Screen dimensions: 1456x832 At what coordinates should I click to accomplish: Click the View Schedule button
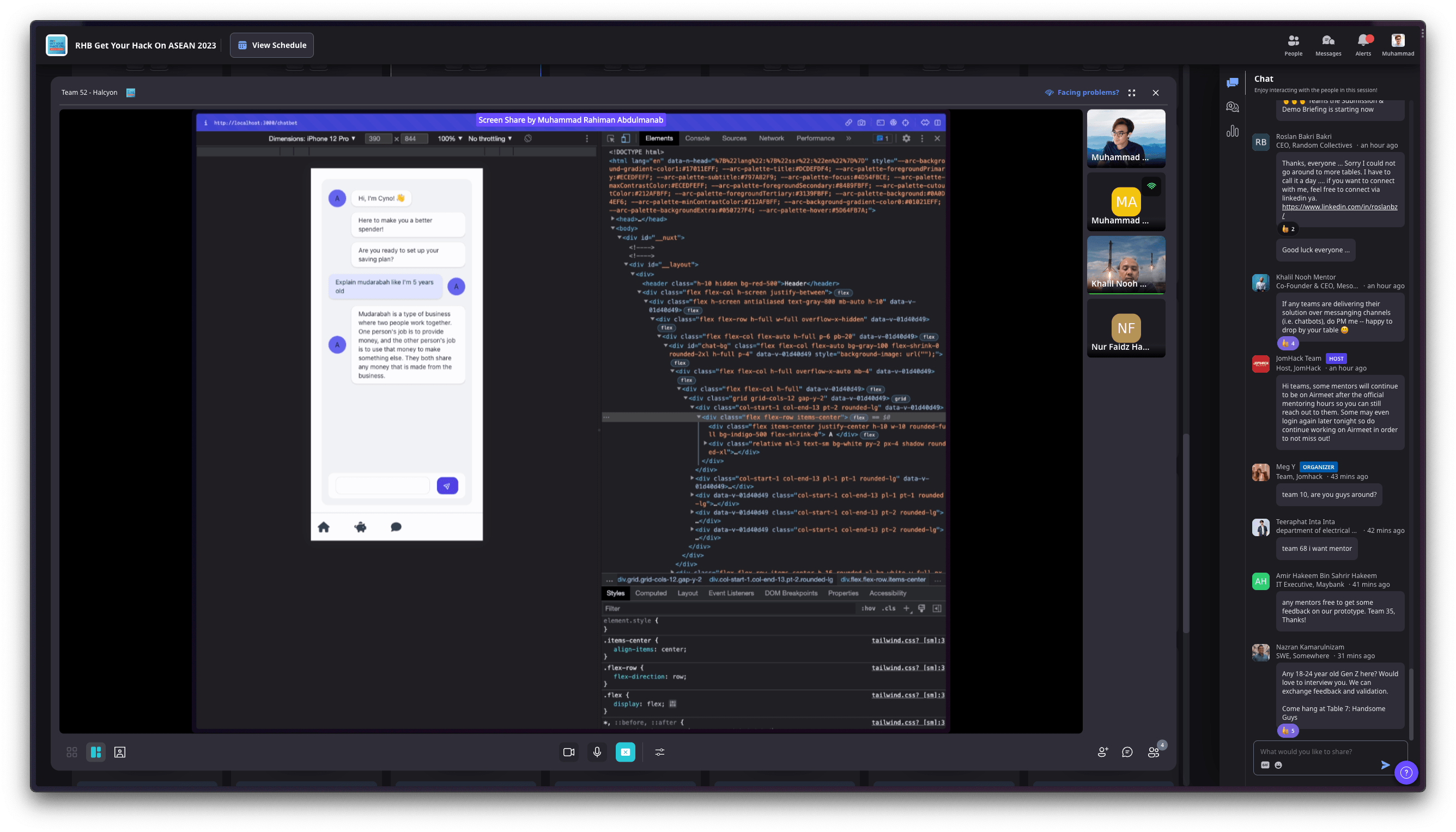tap(272, 45)
